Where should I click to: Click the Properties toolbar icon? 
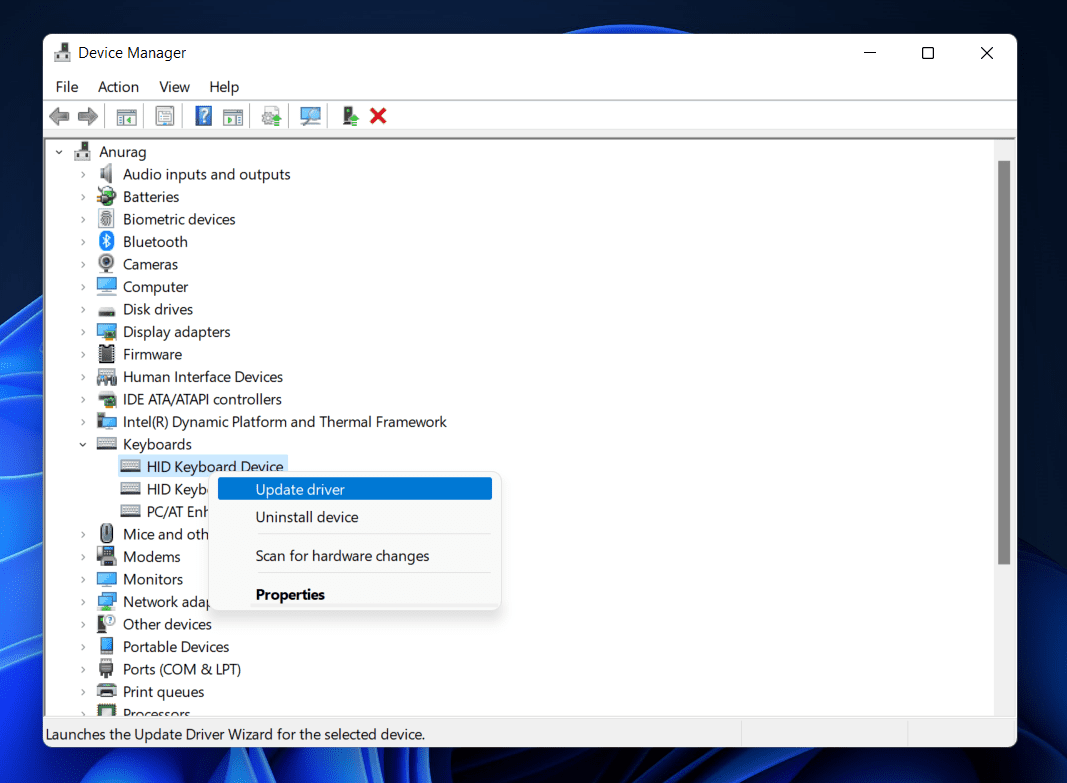pos(165,116)
